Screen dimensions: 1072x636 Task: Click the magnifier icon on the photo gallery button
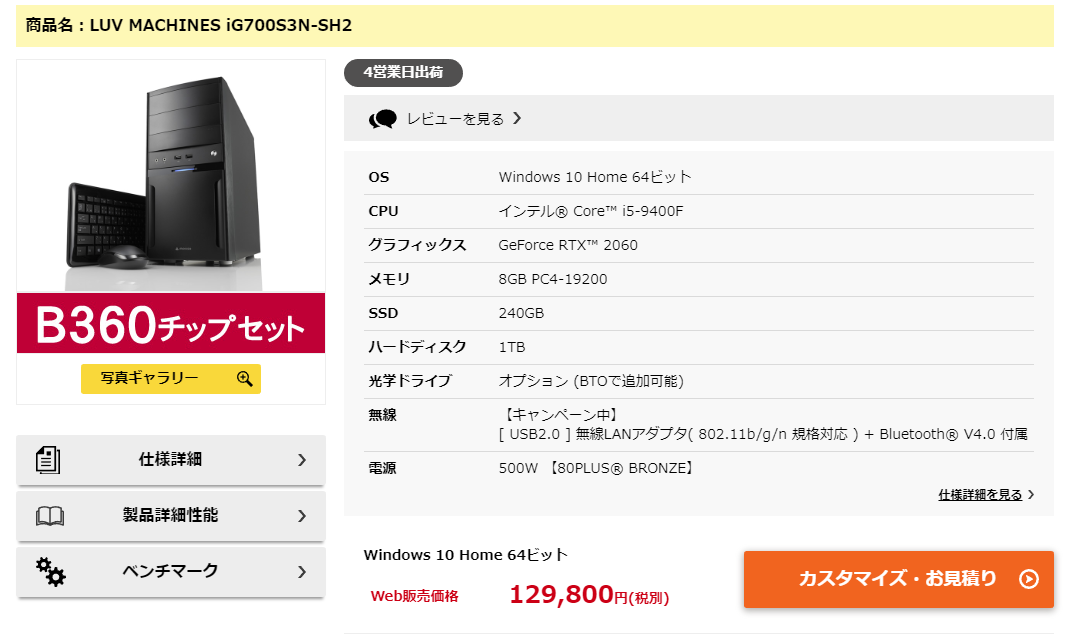tap(245, 378)
